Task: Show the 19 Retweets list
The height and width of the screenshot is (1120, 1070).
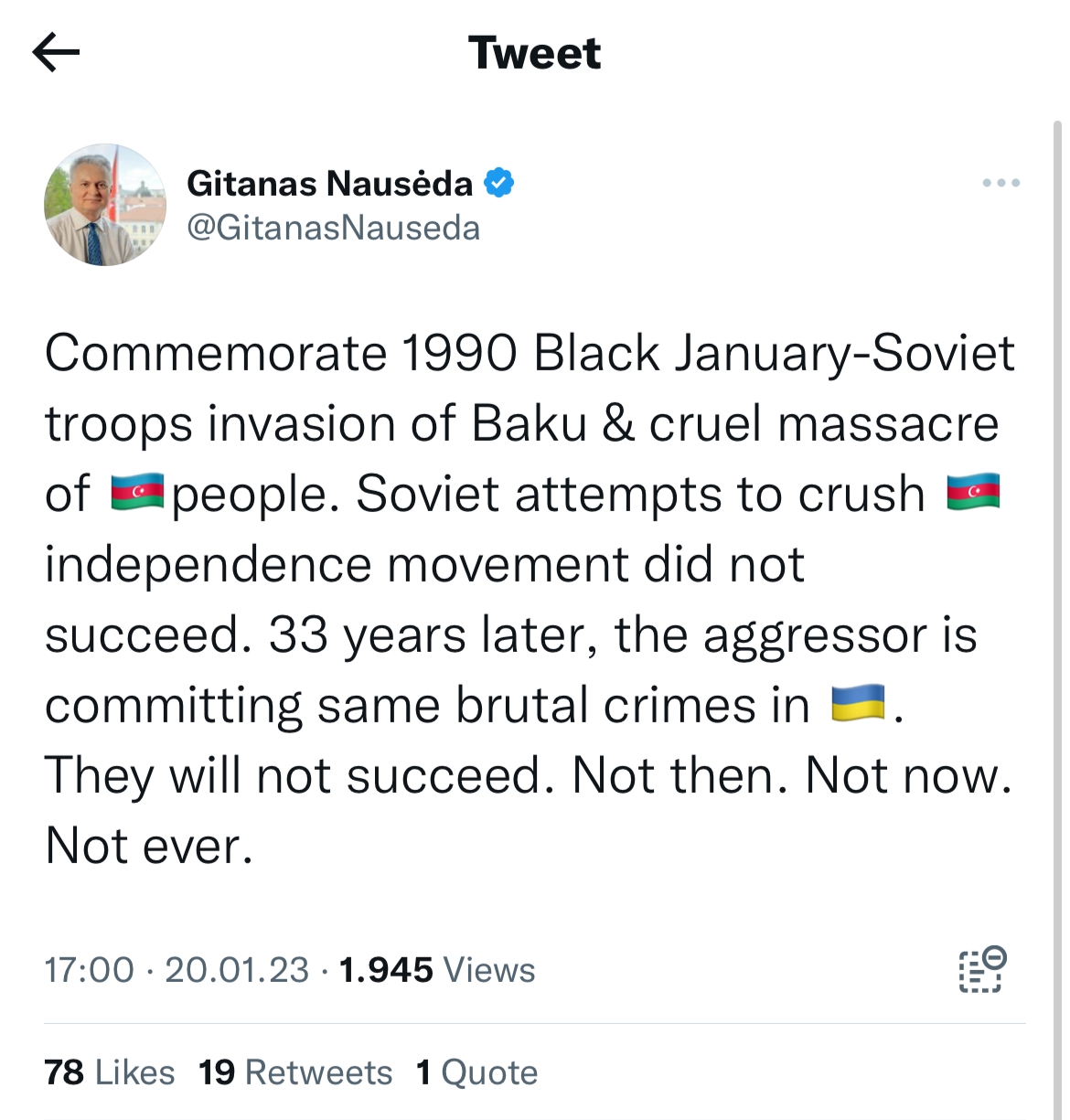Action: [x=294, y=1072]
